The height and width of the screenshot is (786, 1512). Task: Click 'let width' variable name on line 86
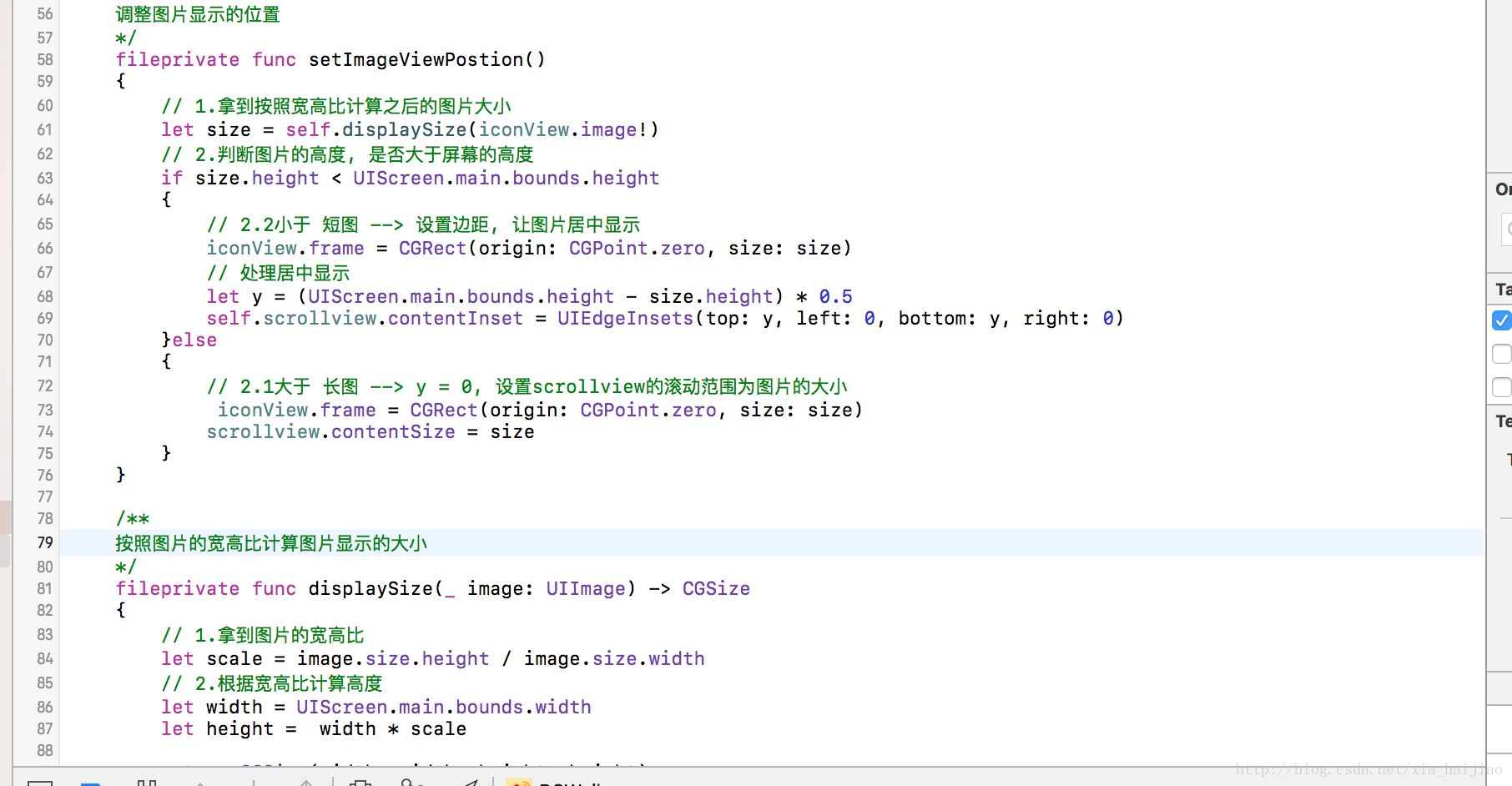coord(234,707)
